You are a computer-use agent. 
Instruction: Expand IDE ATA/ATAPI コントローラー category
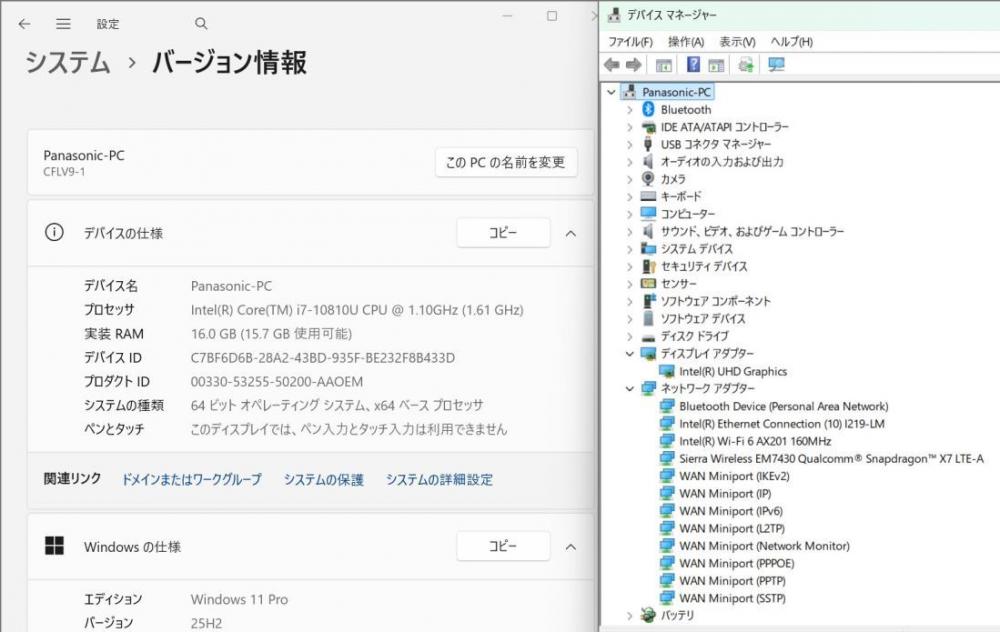click(629, 127)
